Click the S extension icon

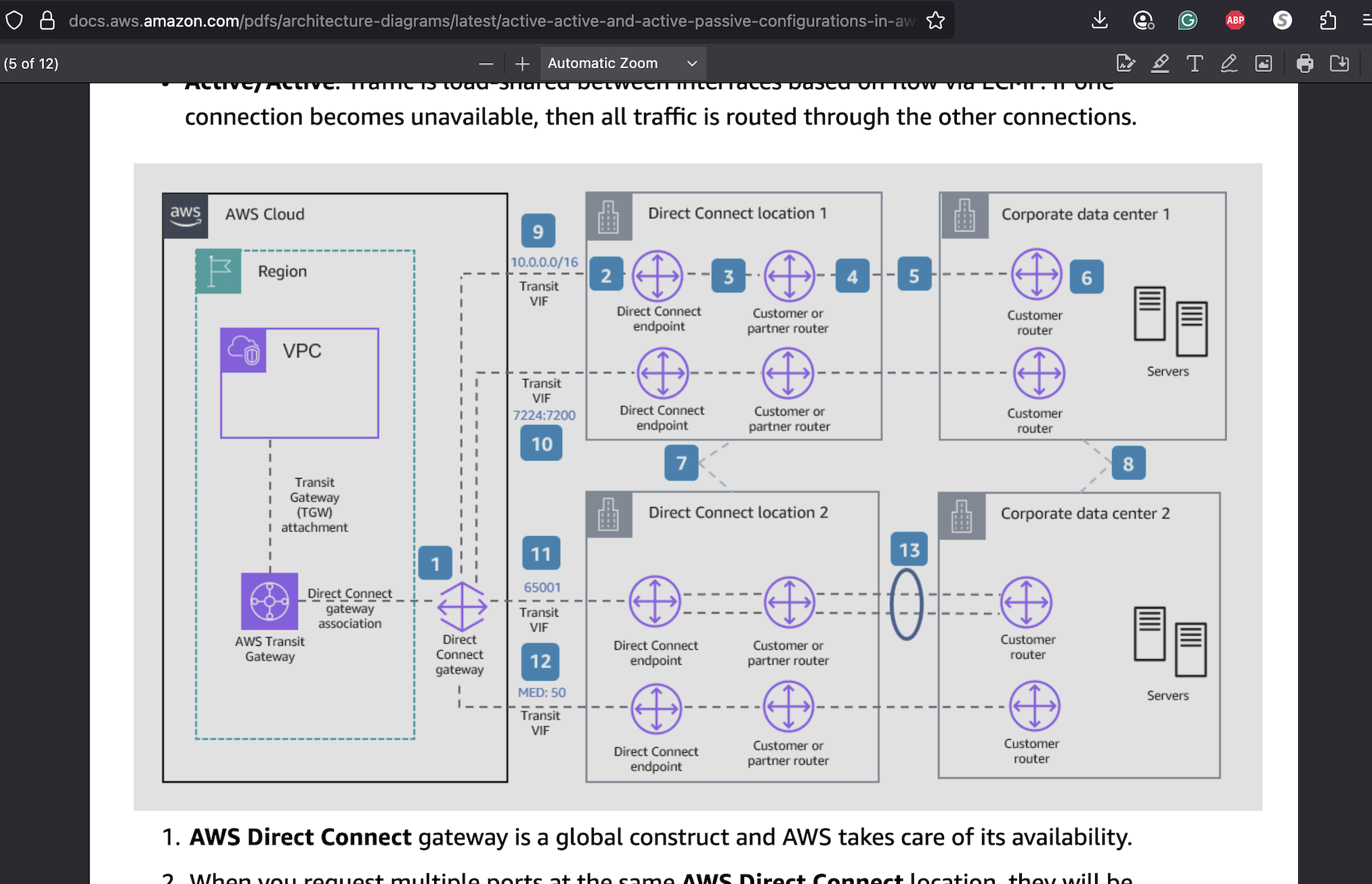click(1282, 20)
